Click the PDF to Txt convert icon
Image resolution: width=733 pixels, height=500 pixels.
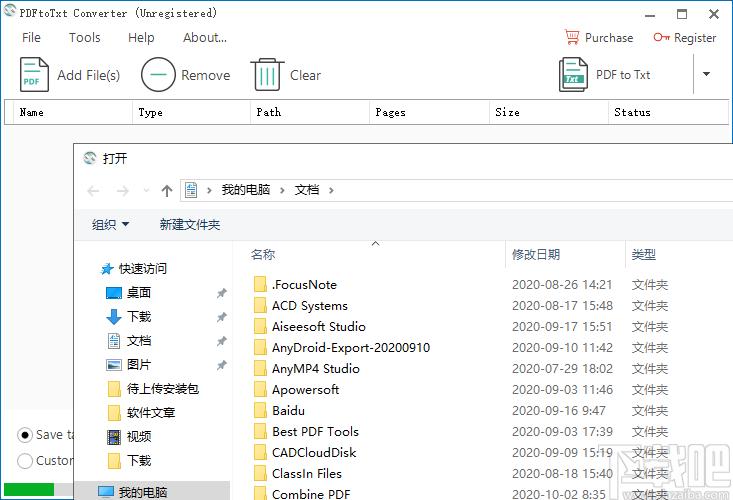(x=573, y=74)
